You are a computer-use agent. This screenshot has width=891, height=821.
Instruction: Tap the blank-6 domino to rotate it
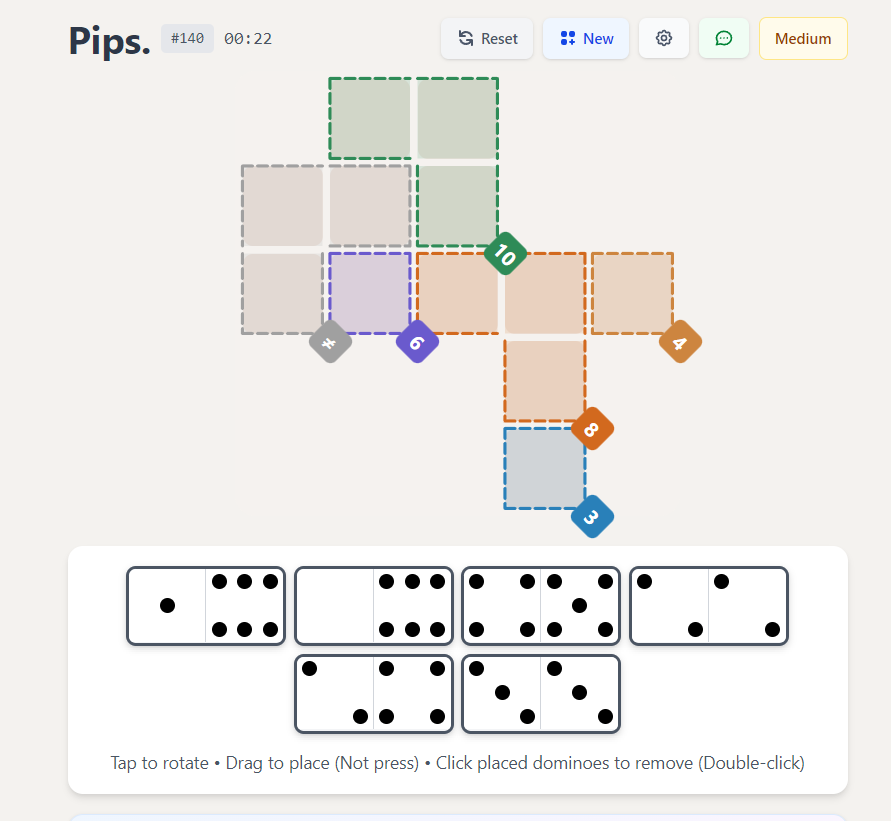(374, 606)
